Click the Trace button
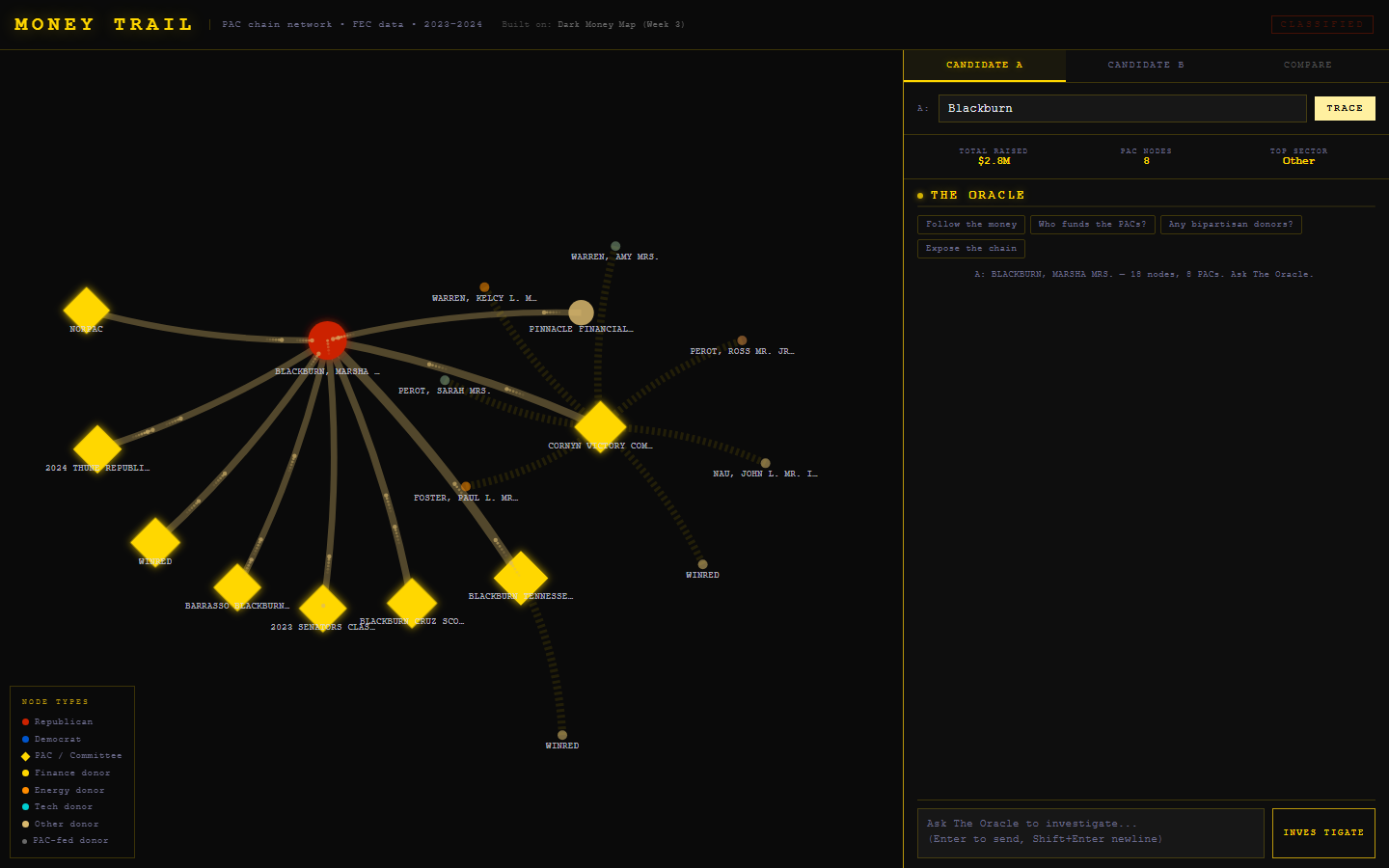The width and height of the screenshot is (1389, 868). [x=1345, y=108]
